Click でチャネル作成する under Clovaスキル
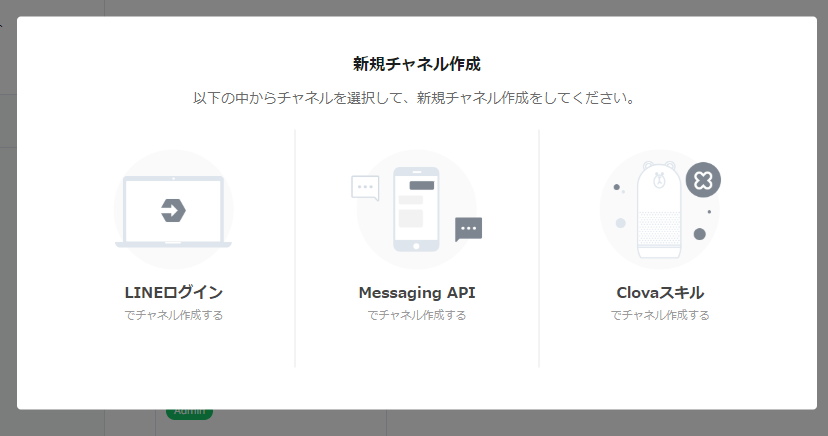Image resolution: width=828 pixels, height=436 pixels. [x=660, y=315]
